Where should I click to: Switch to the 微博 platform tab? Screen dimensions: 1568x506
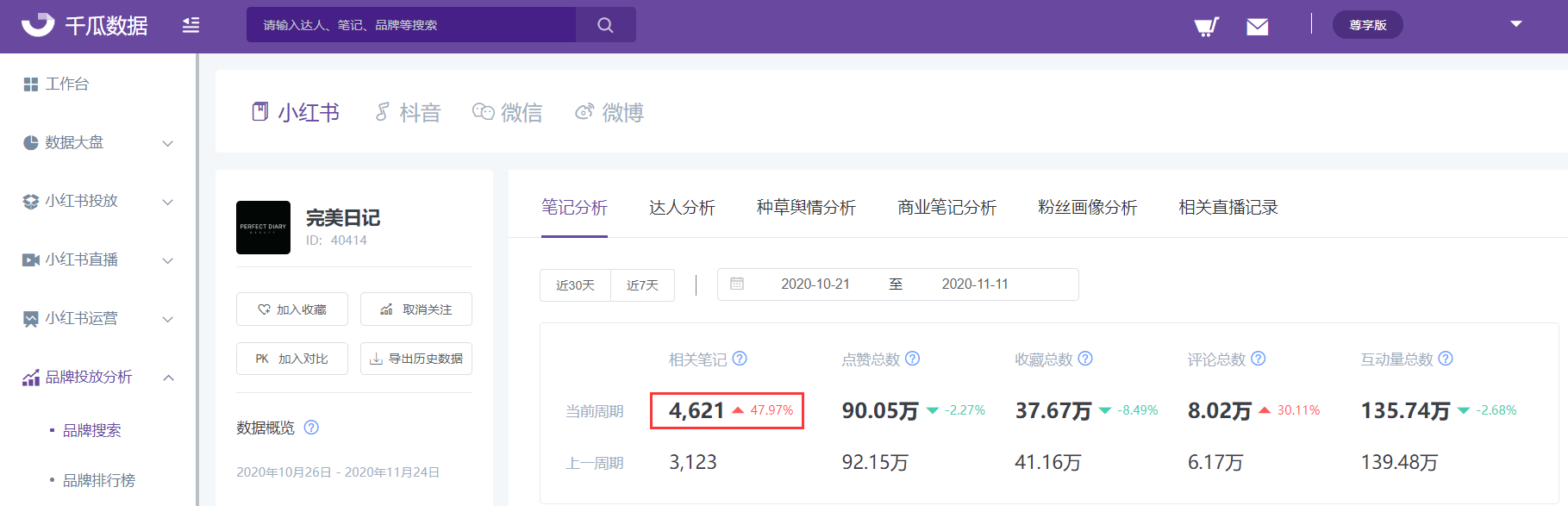point(609,112)
